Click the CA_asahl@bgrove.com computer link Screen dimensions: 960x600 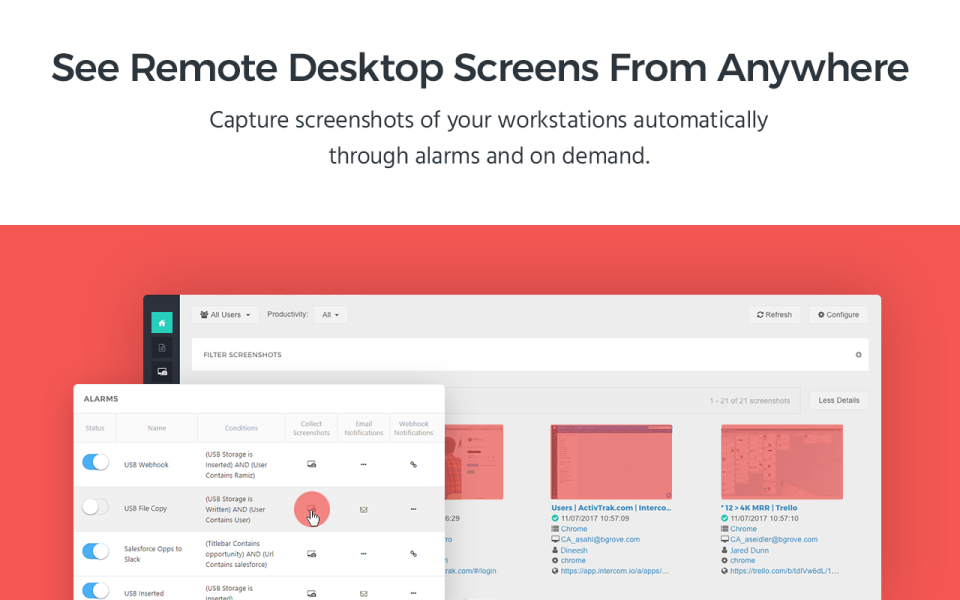pyautogui.click(x=600, y=540)
